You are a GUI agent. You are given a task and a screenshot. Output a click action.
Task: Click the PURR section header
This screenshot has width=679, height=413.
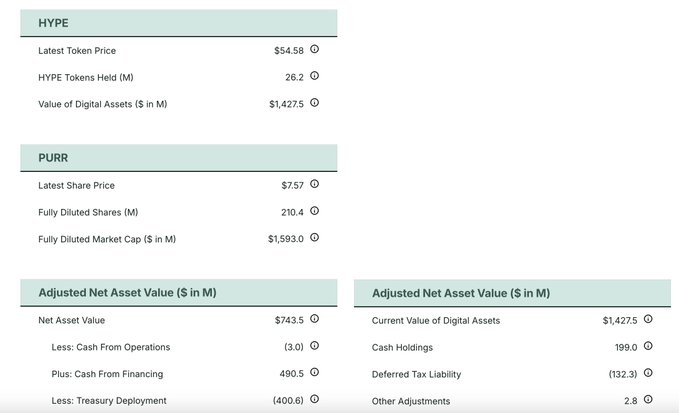point(178,158)
